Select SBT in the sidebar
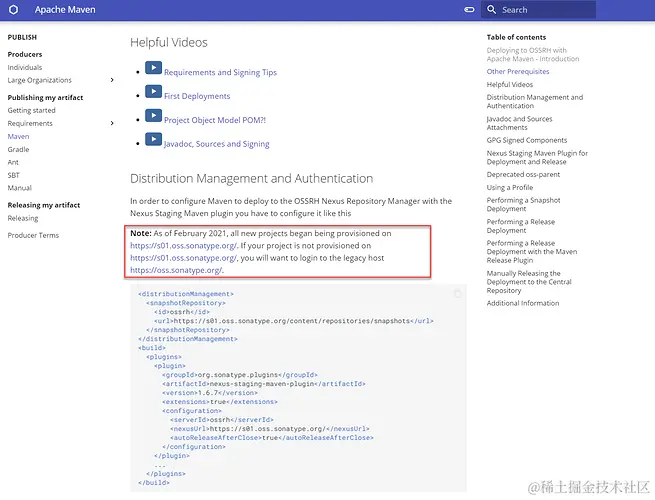 point(13,175)
